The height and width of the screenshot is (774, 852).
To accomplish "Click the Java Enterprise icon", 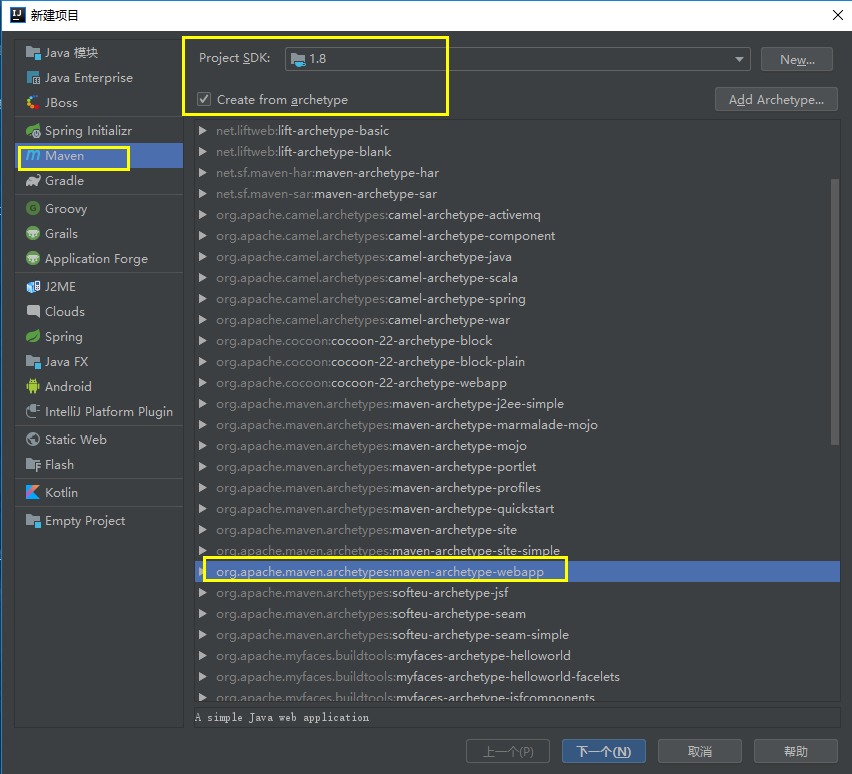I will (x=33, y=78).
